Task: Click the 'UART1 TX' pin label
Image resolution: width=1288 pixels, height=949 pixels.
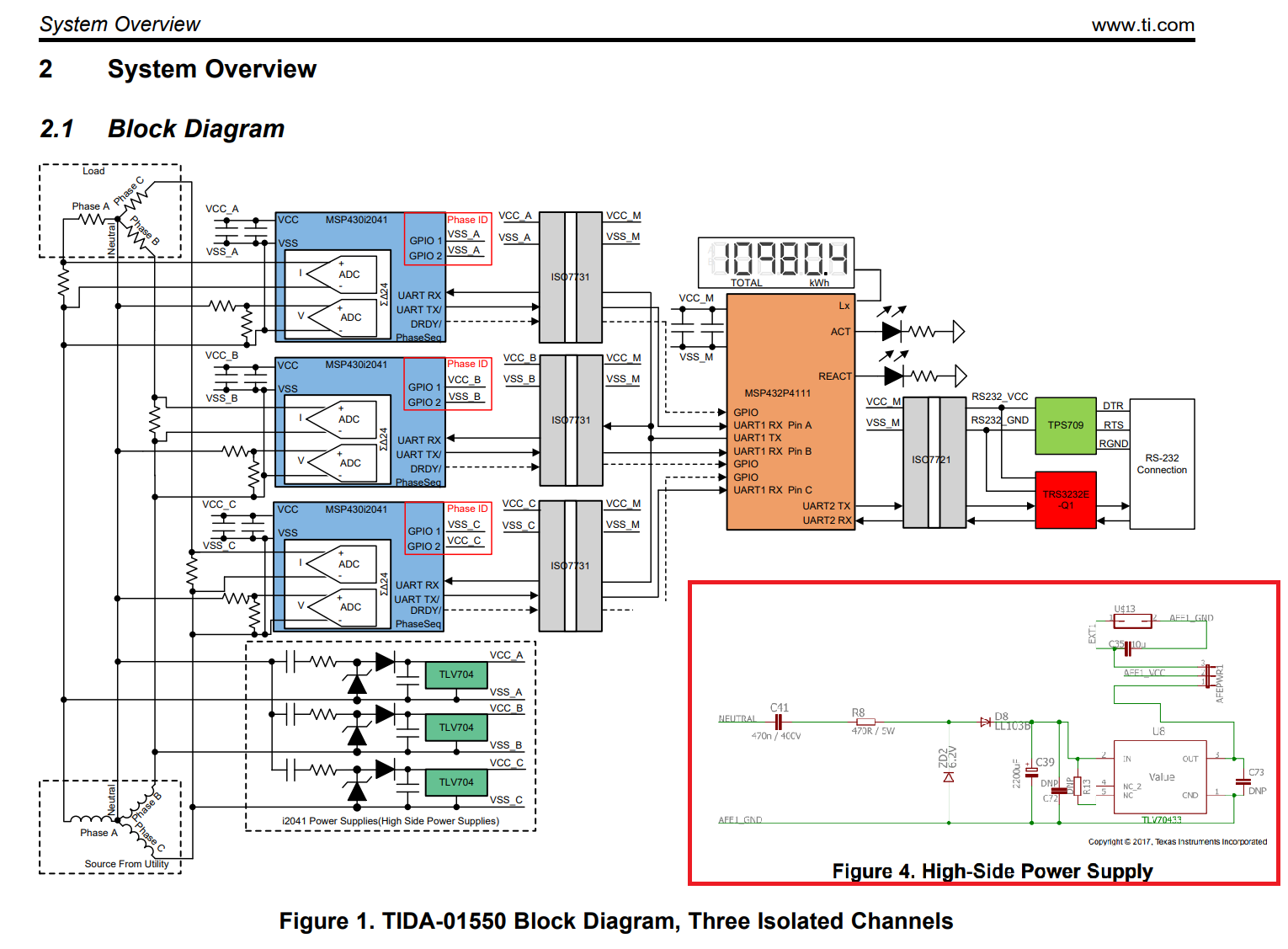Action: 757,438
